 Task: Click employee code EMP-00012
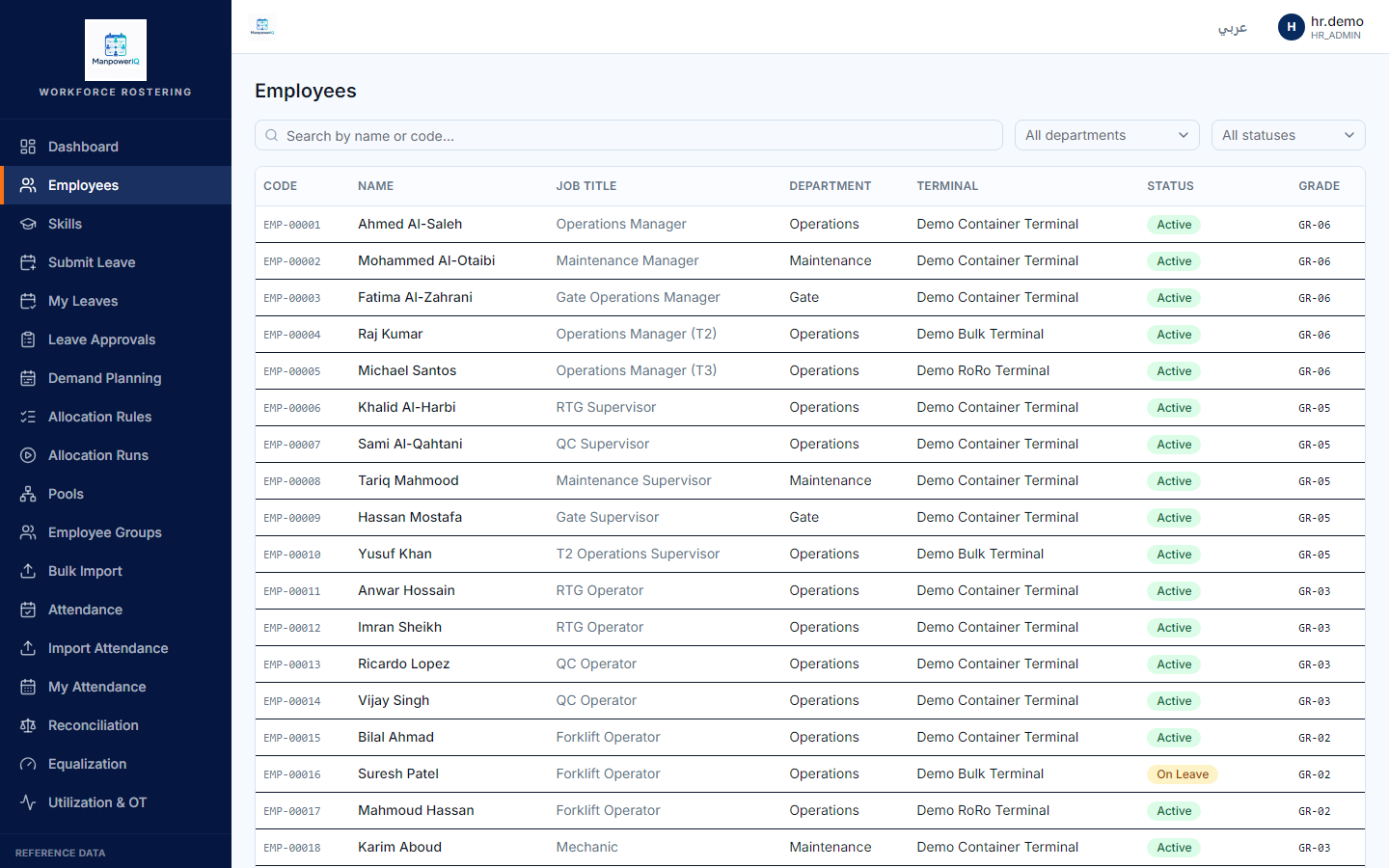pos(291,628)
